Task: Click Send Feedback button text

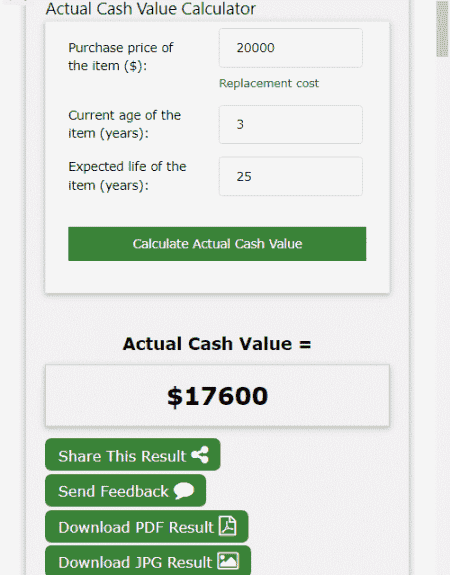Action: (113, 491)
